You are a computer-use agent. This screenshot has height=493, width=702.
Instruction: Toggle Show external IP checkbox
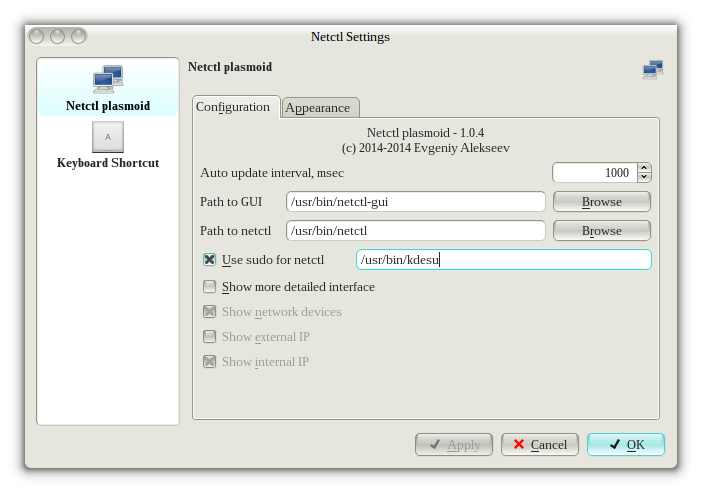pos(210,337)
